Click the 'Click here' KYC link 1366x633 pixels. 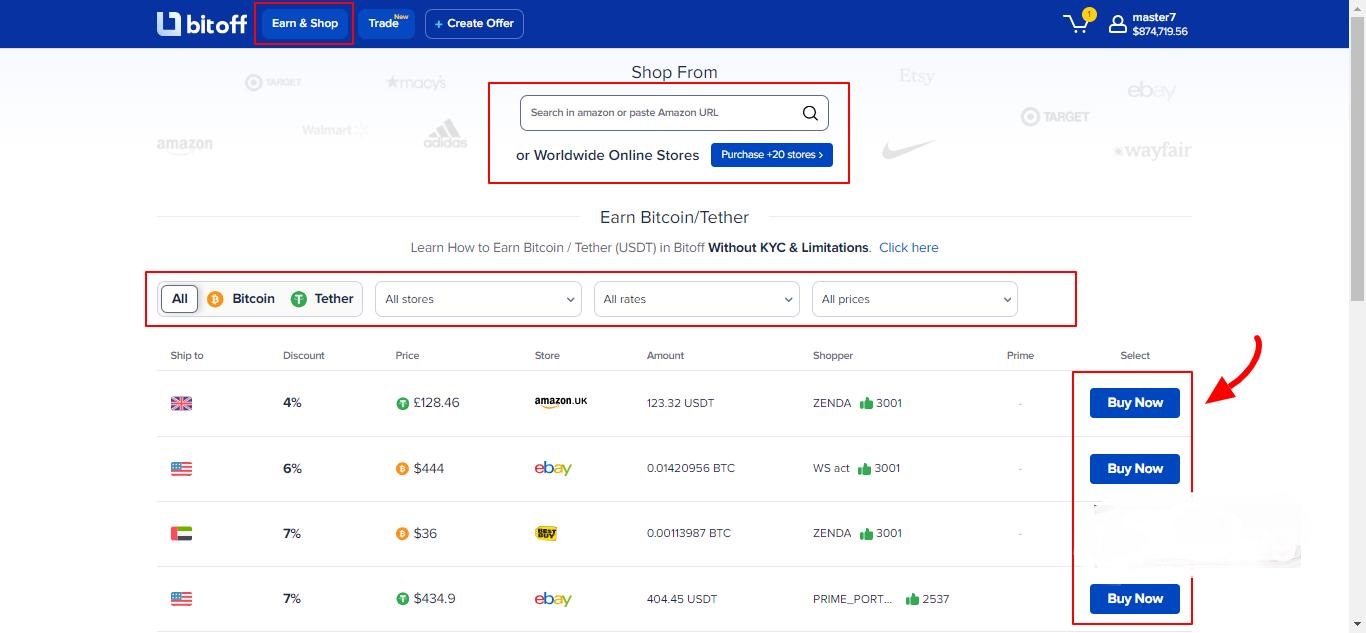pos(908,248)
